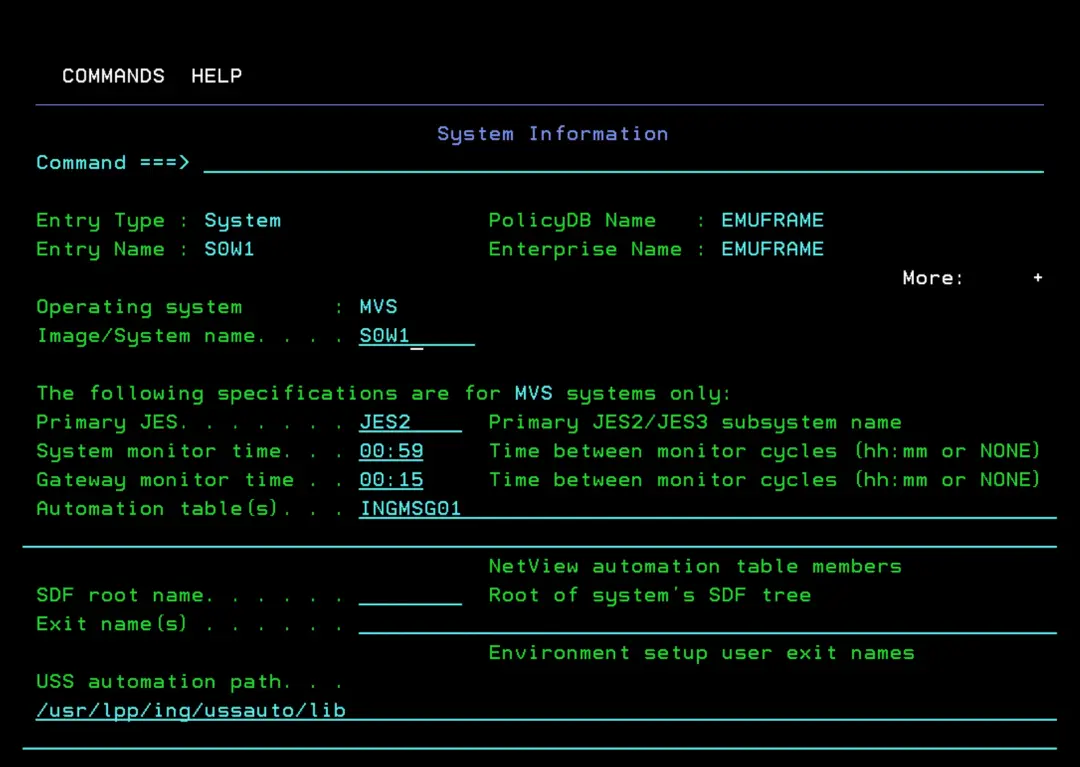Click the Enterprise Name value EMUFRAME

point(772,249)
